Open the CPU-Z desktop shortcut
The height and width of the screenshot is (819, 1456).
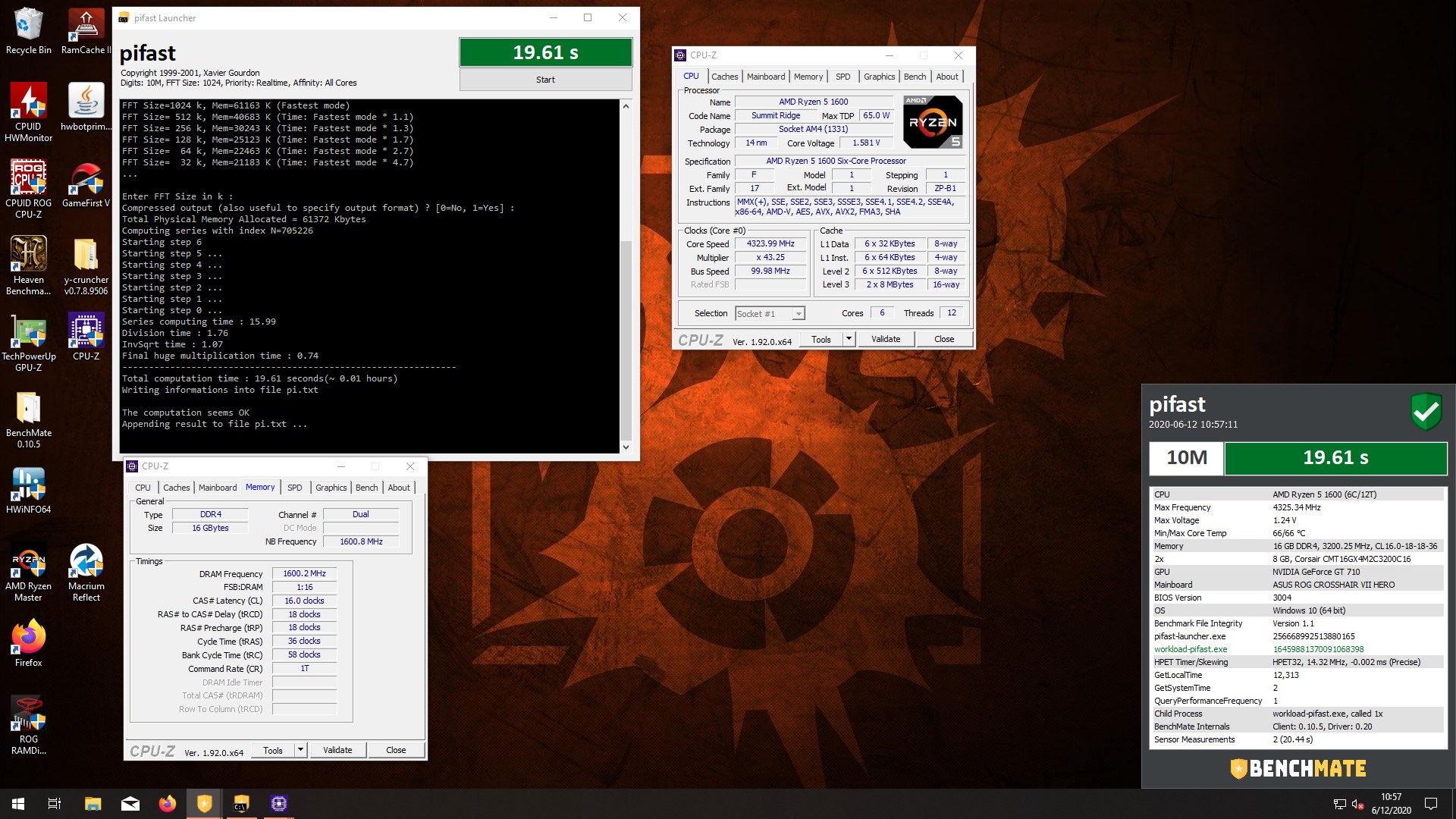(86, 337)
